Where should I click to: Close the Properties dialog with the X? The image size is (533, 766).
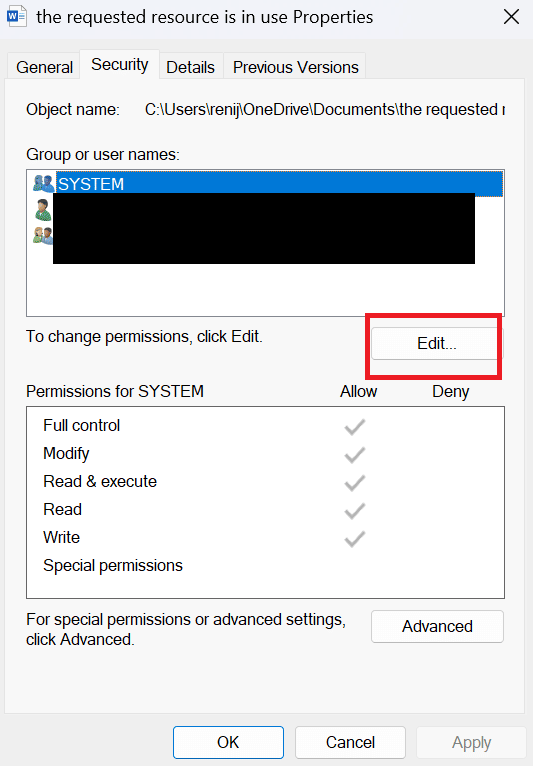pyautogui.click(x=511, y=17)
